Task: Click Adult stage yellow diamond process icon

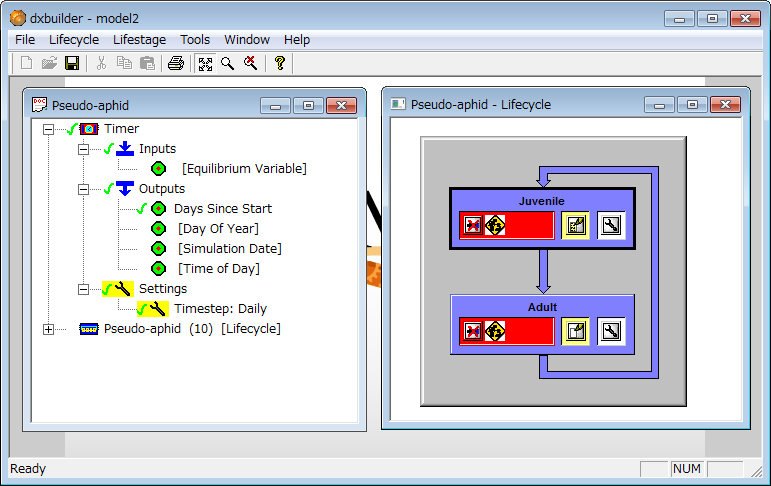Action: point(495,332)
